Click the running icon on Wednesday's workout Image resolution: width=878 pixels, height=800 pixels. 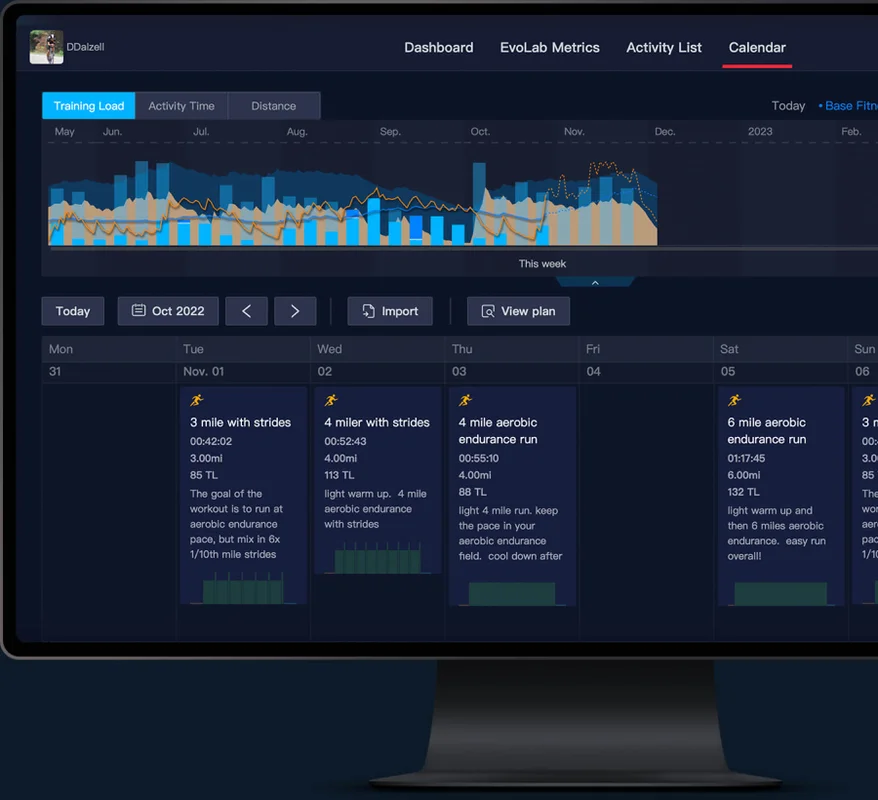click(x=331, y=400)
